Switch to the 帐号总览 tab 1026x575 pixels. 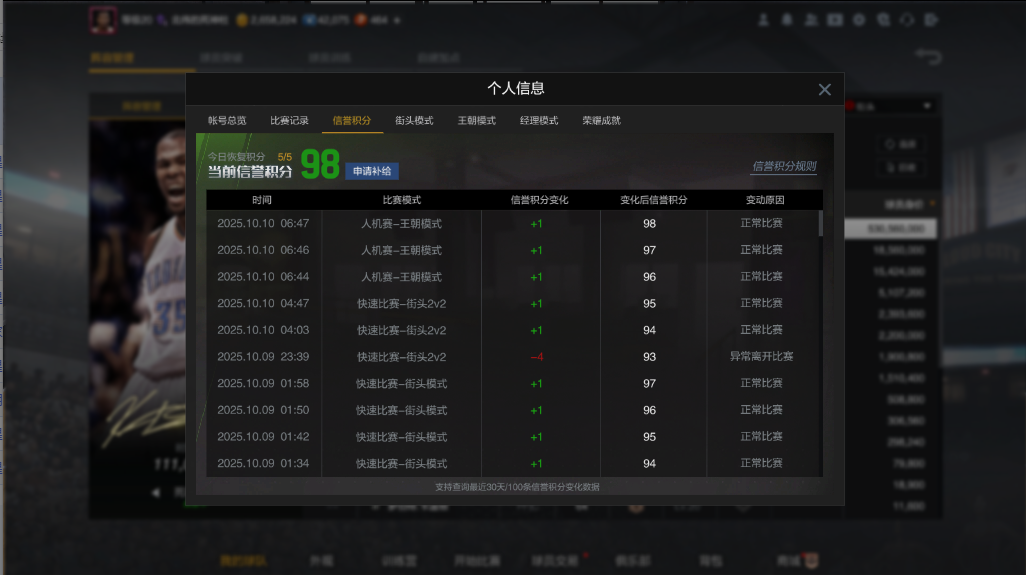(227, 121)
